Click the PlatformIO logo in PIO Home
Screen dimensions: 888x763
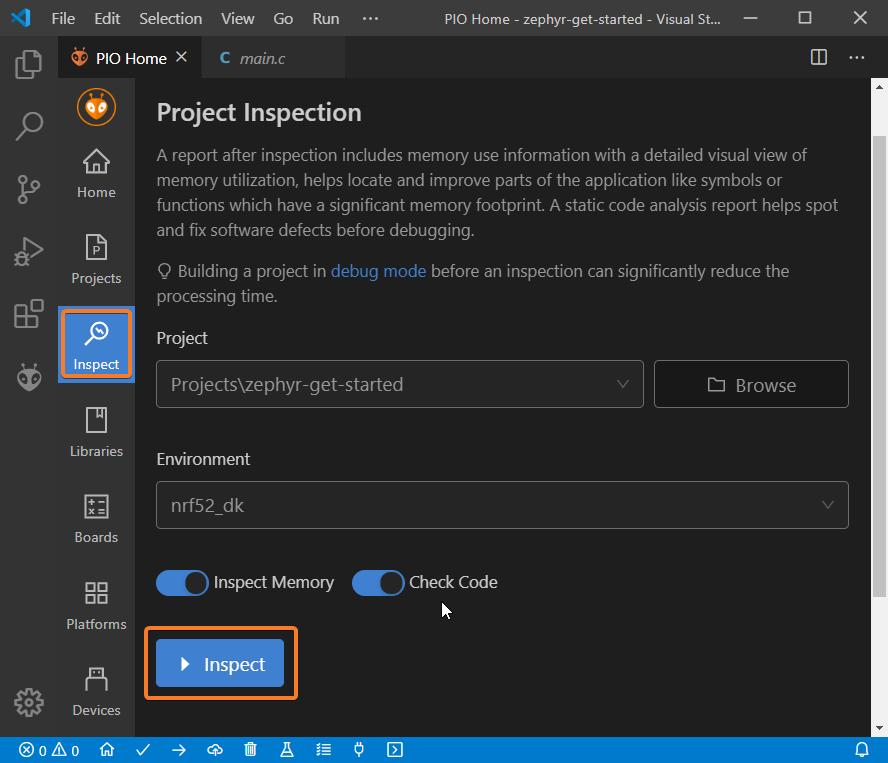coord(96,107)
